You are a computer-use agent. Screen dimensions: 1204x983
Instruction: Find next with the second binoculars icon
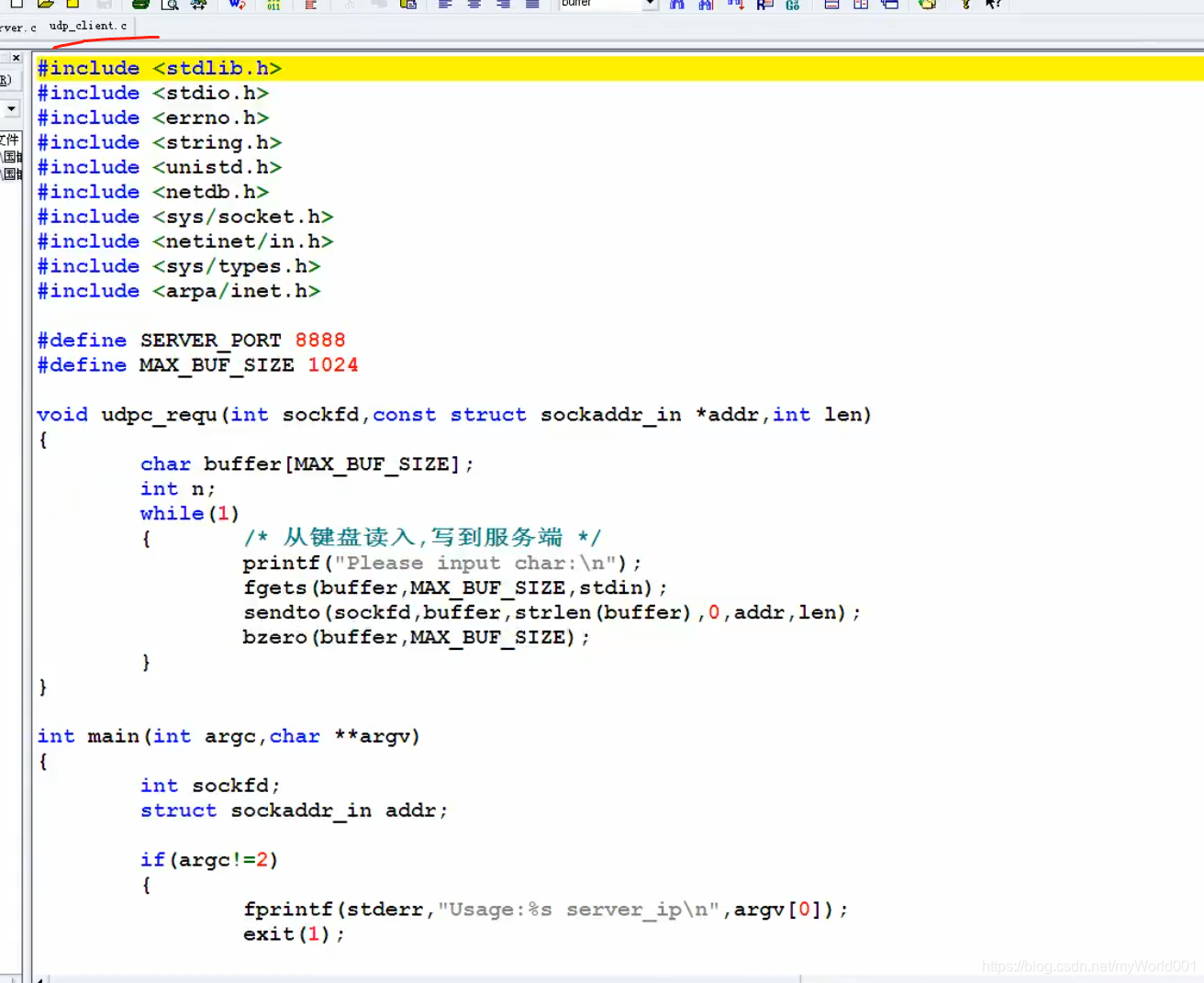click(706, 5)
